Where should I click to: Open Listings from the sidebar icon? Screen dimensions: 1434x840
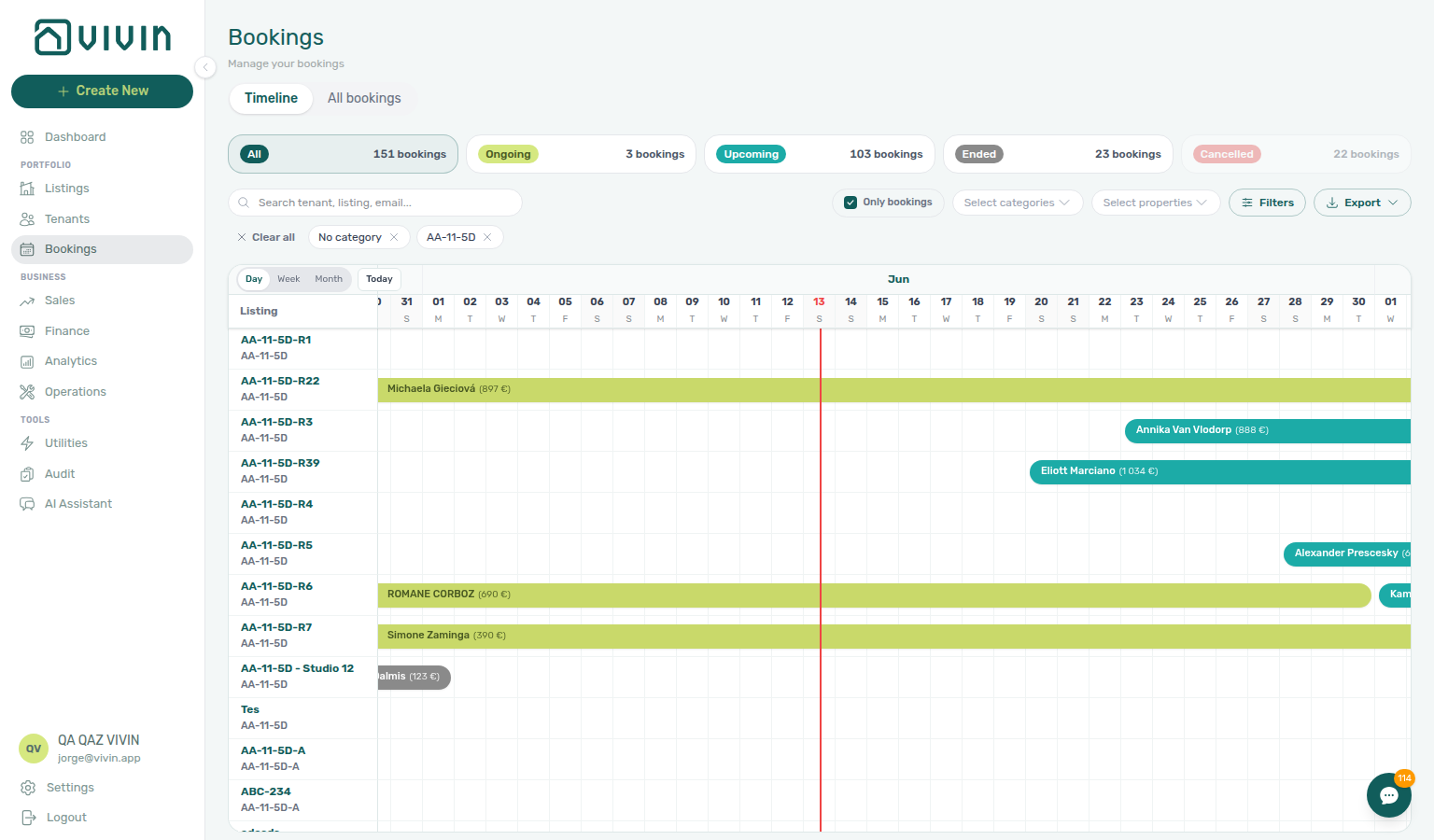pyautogui.click(x=27, y=189)
